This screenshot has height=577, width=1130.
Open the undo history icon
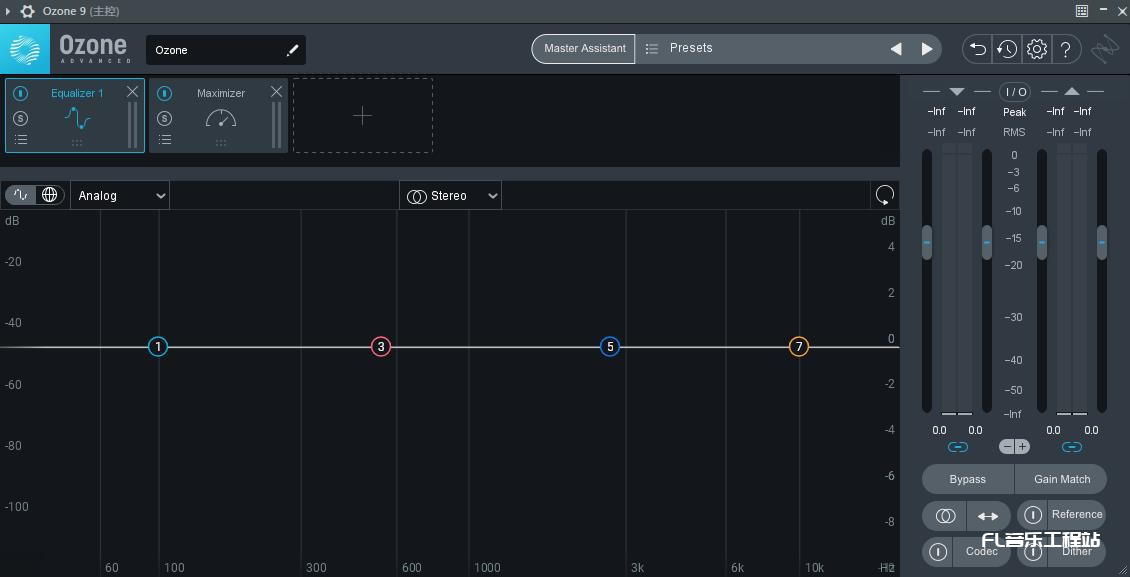[1006, 48]
